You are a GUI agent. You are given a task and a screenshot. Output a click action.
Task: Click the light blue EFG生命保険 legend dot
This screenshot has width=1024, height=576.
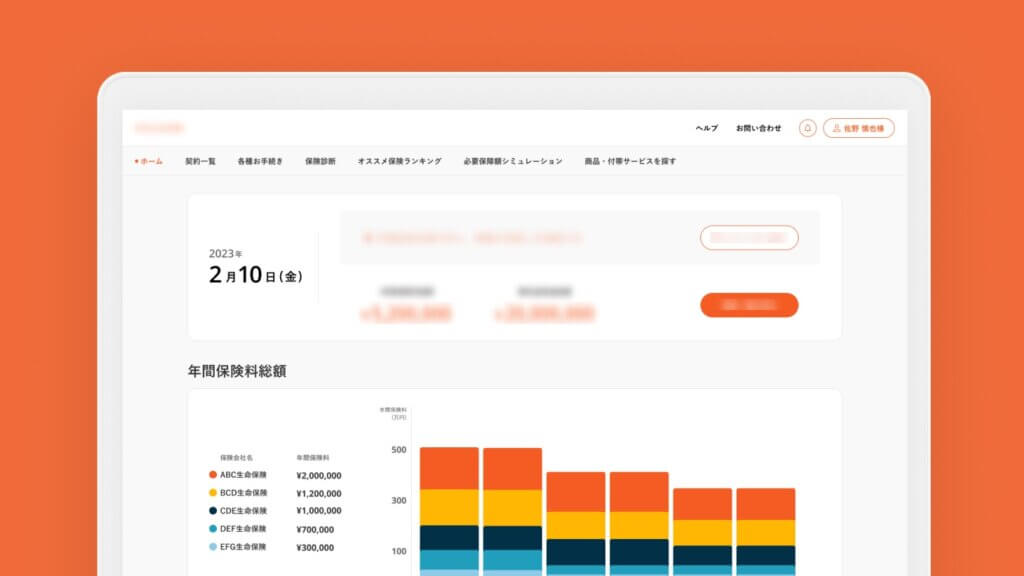click(x=213, y=547)
